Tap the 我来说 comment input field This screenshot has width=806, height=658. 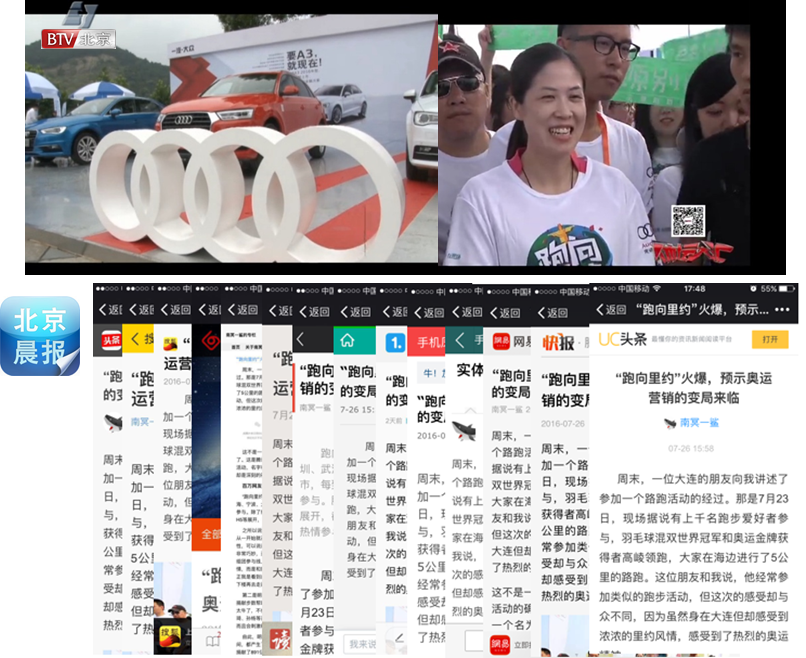359,644
